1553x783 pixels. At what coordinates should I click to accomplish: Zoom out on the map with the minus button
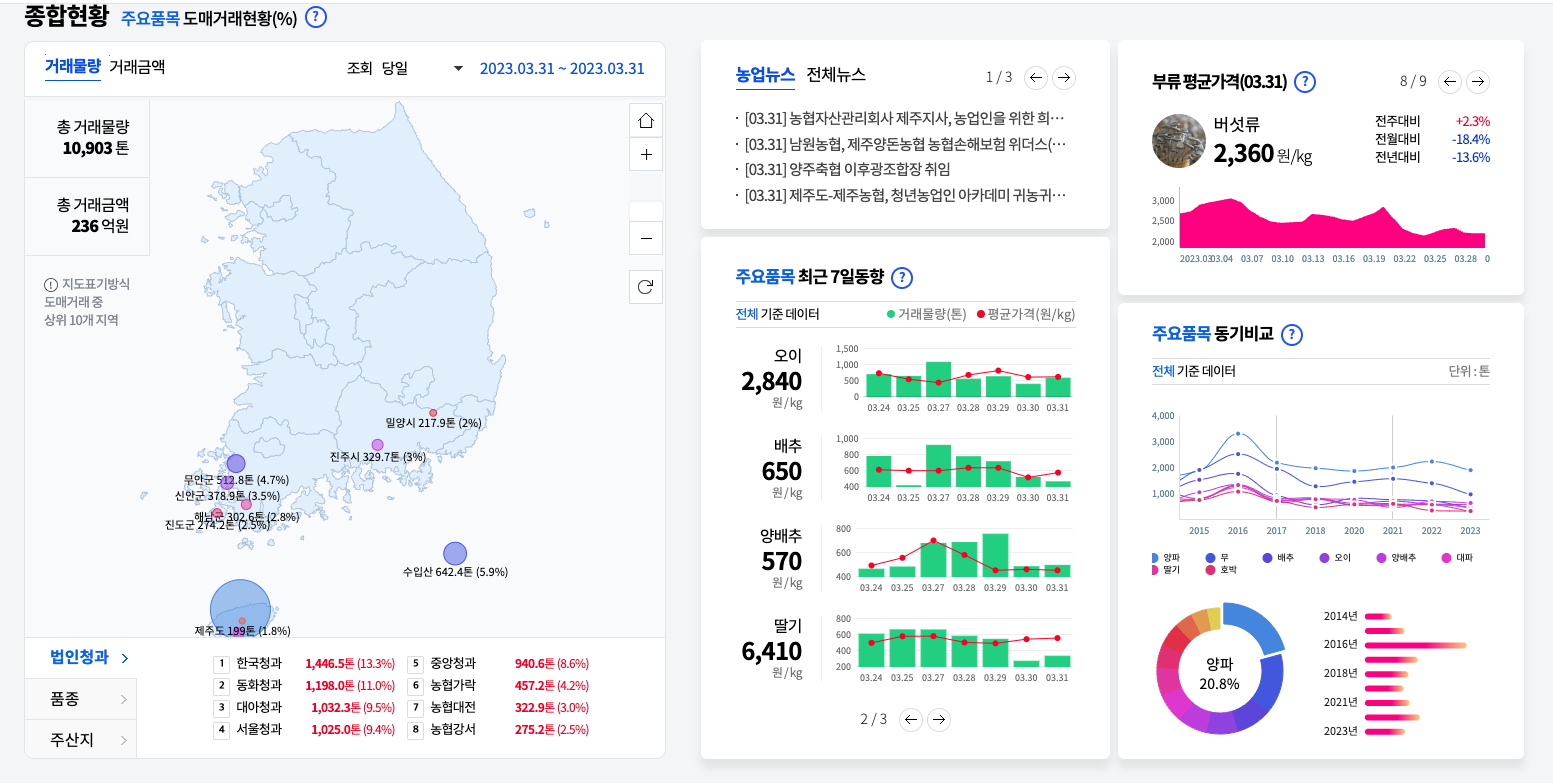point(645,239)
